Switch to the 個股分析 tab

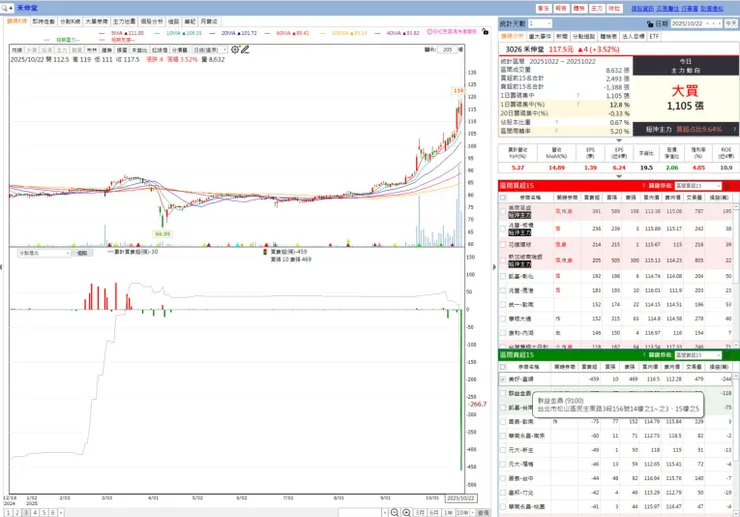tap(151, 21)
